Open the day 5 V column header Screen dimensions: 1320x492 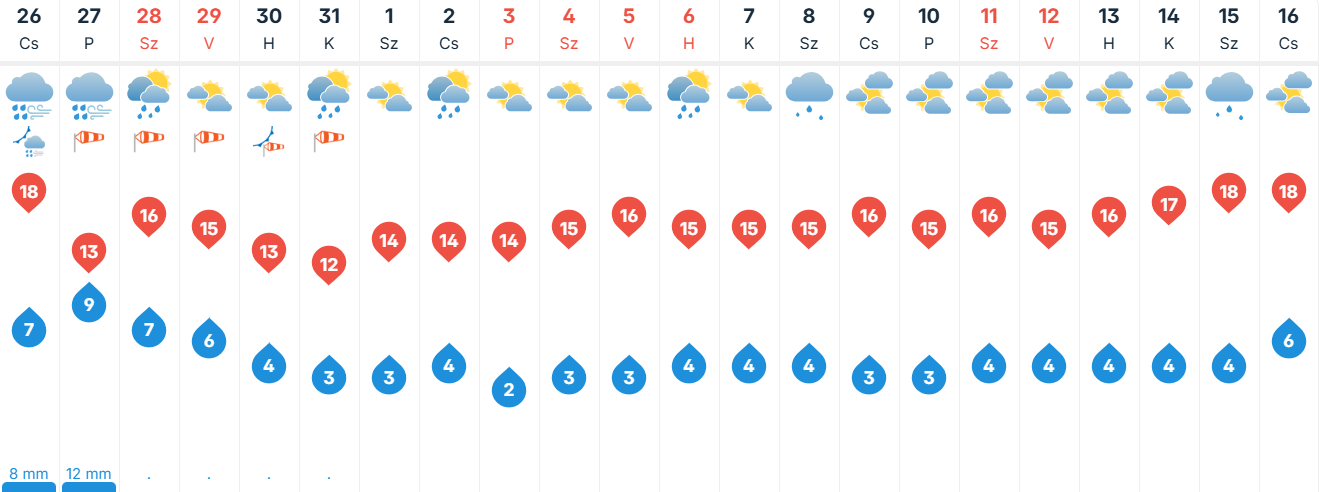(629, 28)
